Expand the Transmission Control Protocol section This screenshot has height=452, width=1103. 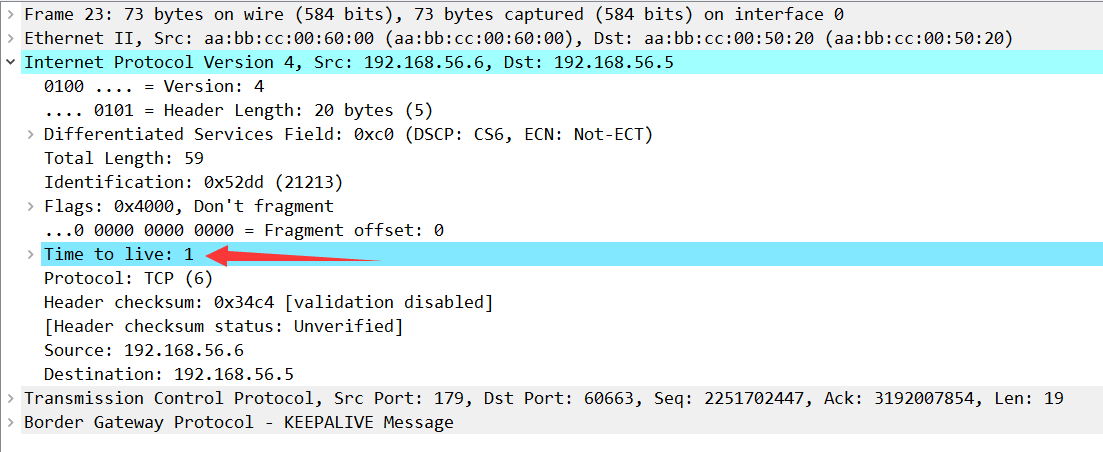click(10, 398)
